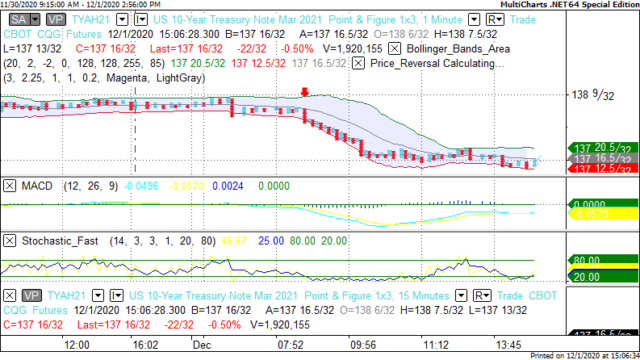640x360 pixels.
Task: Click the MACD parameters (12, 26, 9)
Action: click(91, 186)
